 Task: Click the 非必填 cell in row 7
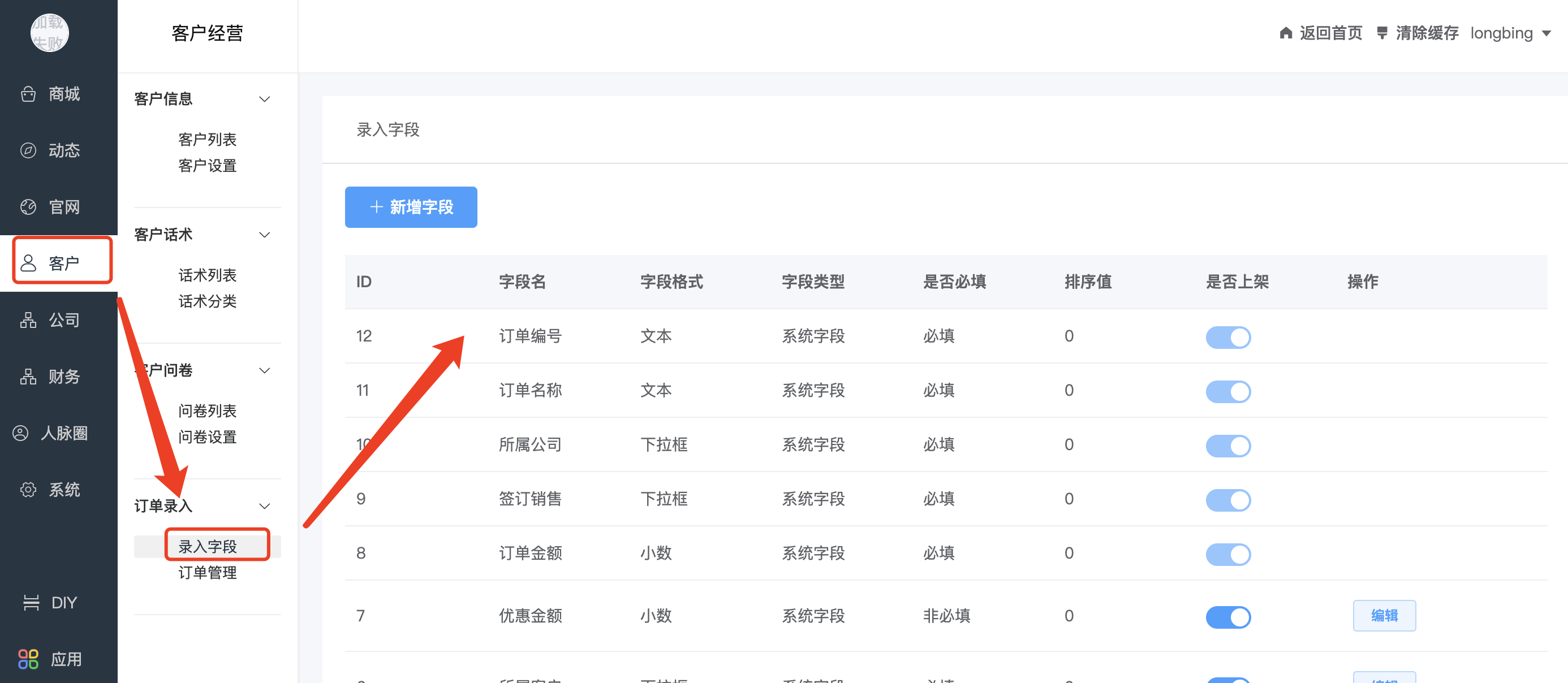pyautogui.click(x=946, y=616)
